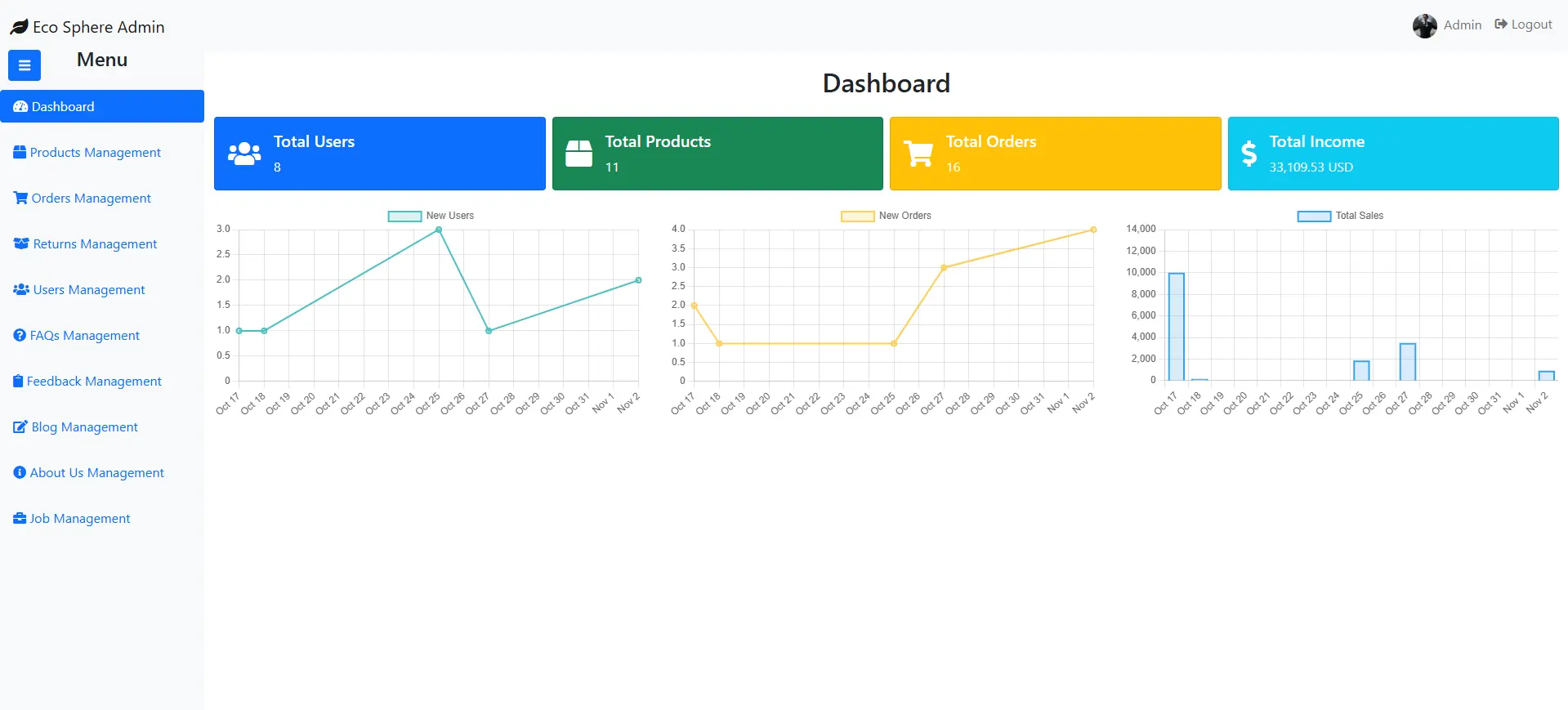
Task: Click the Feedback Management clipboard icon
Action: (18, 381)
